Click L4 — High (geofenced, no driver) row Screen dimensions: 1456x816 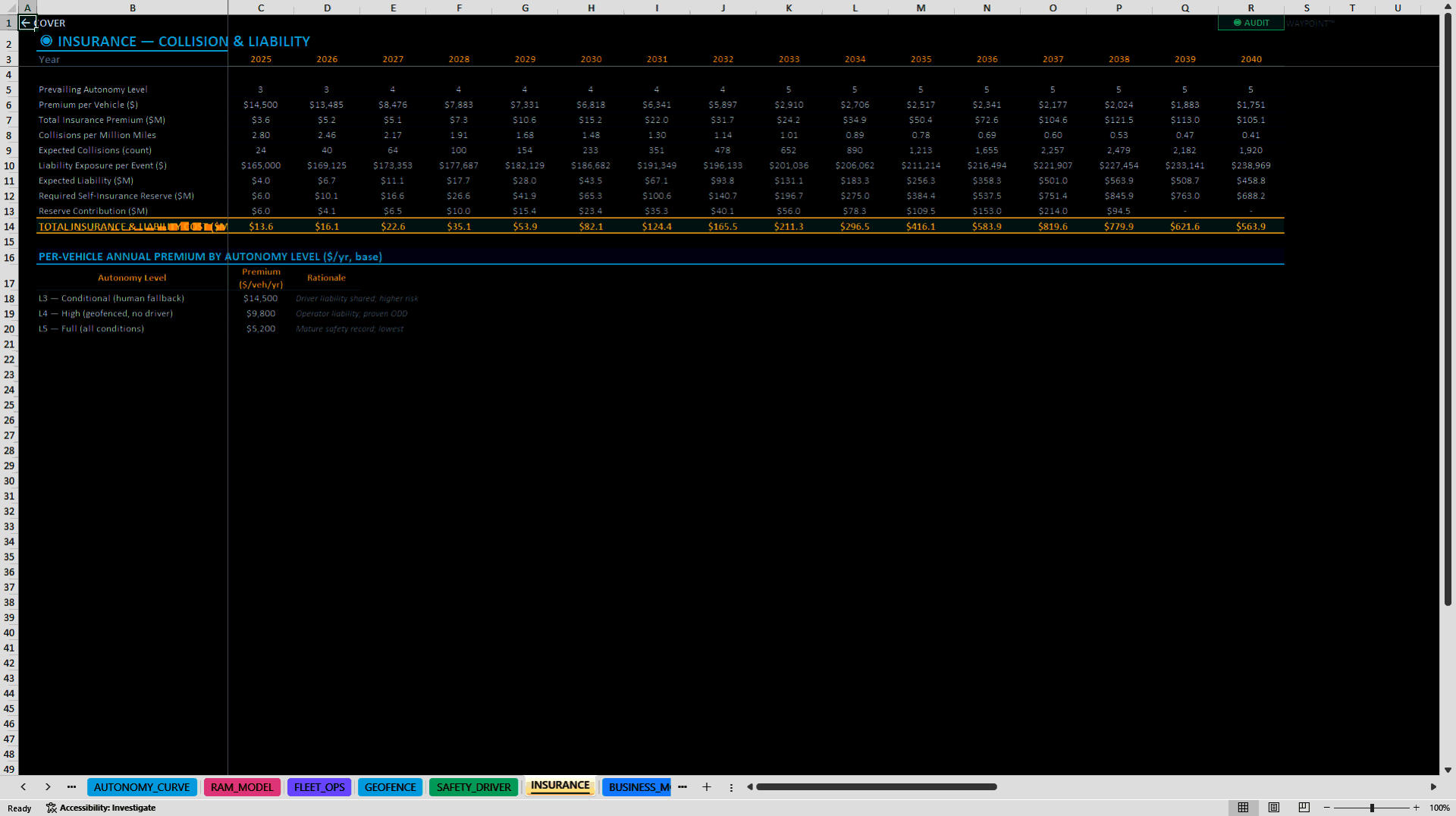coord(105,313)
